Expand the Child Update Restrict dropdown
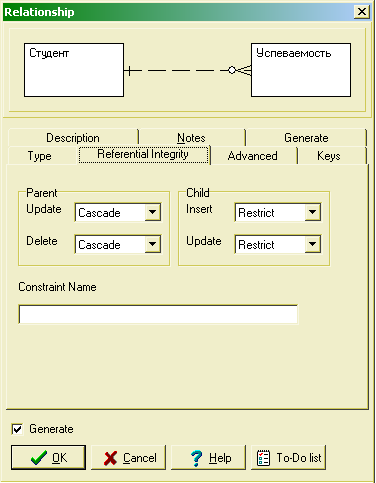Image resolution: width=376 pixels, height=483 pixels. tap(313, 244)
